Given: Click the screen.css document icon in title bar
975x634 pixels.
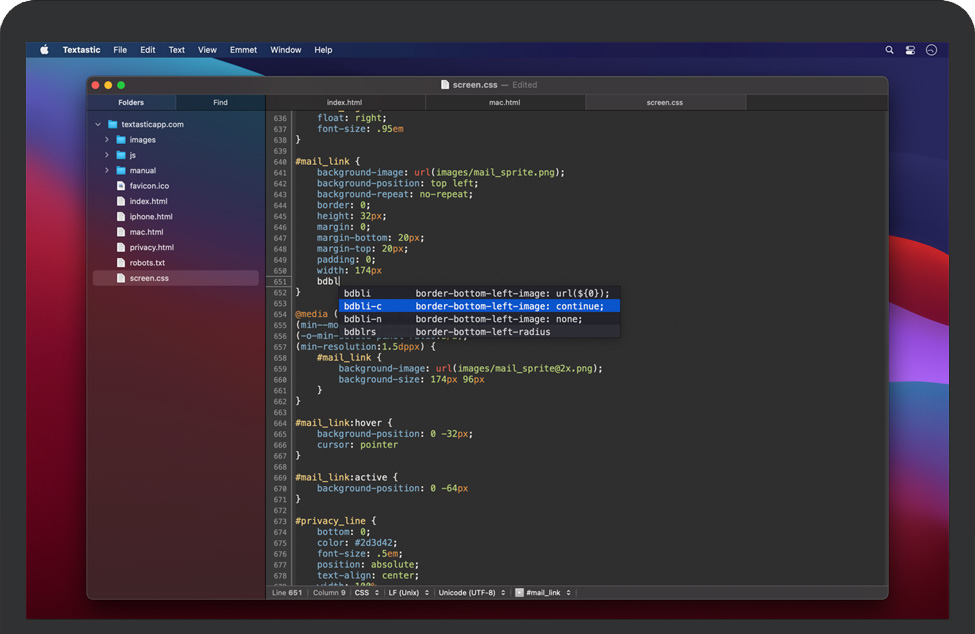Looking at the screenshot, I should 445,85.
